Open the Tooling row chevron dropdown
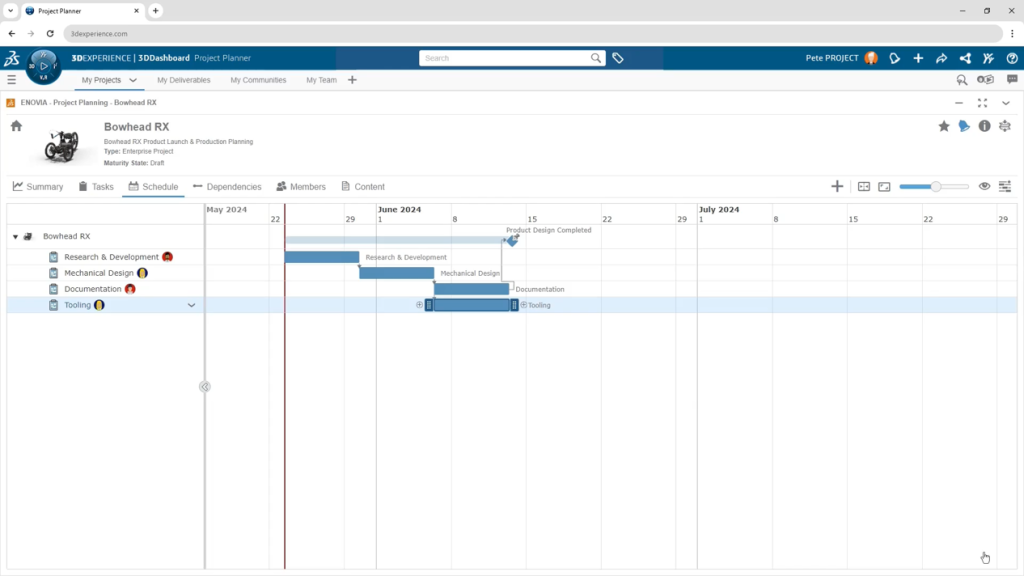Screen dimensions: 1024x576 point(192,305)
